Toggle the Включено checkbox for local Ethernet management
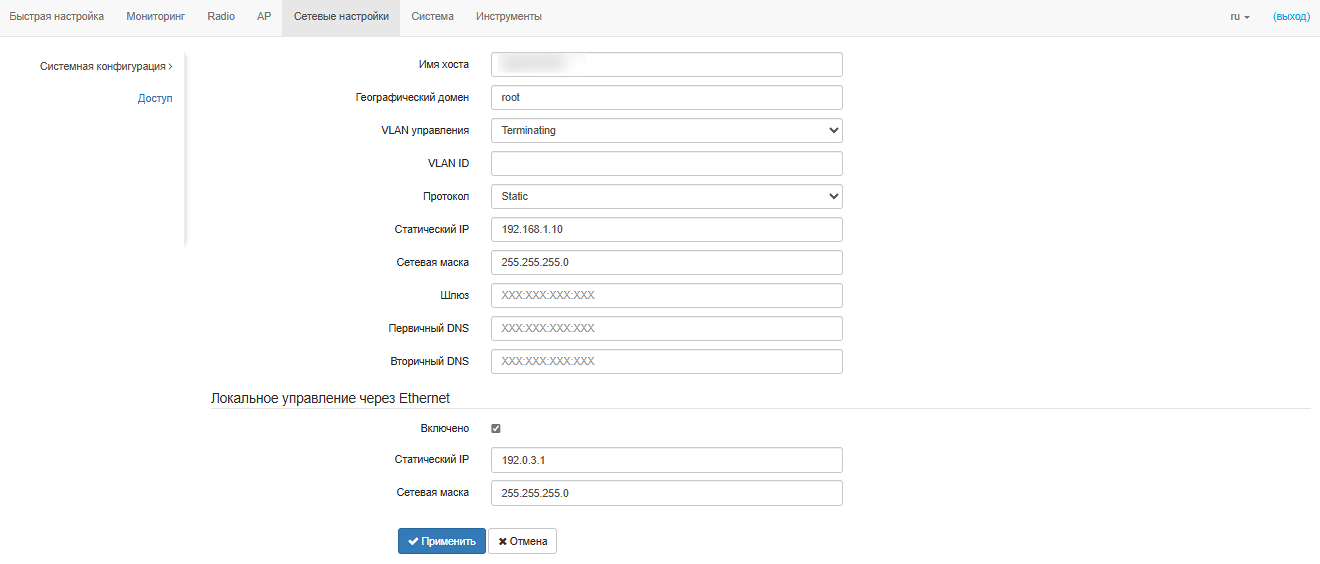This screenshot has width=1320, height=564. point(496,428)
